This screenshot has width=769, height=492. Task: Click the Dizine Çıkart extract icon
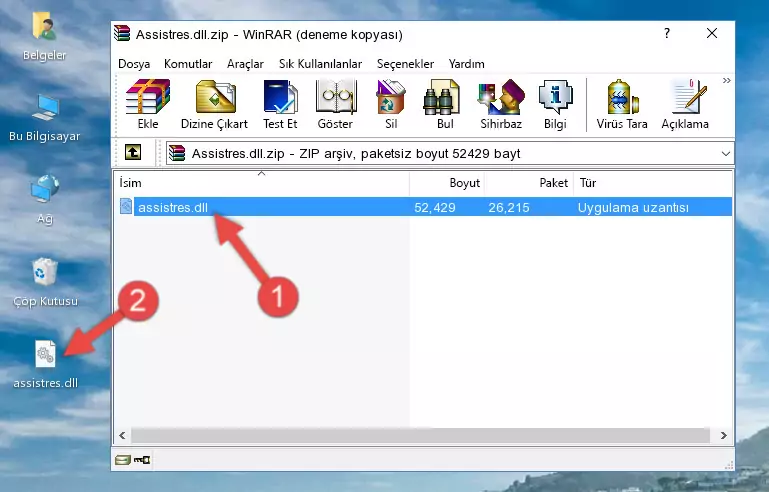tap(214, 104)
